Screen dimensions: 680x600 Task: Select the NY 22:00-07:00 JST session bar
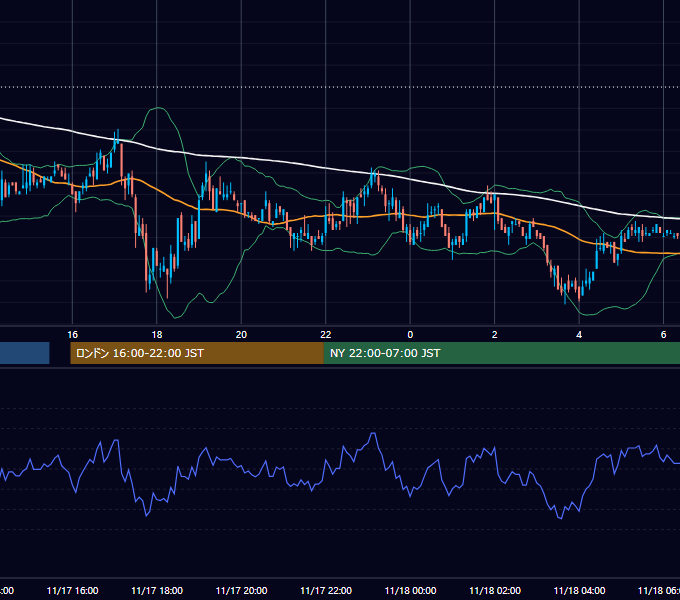point(502,353)
